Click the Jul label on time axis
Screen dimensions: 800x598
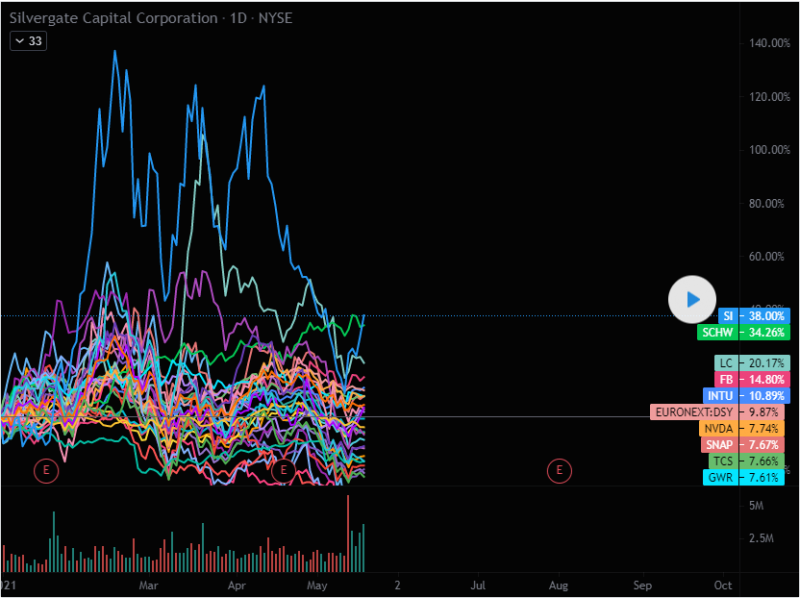point(478,584)
